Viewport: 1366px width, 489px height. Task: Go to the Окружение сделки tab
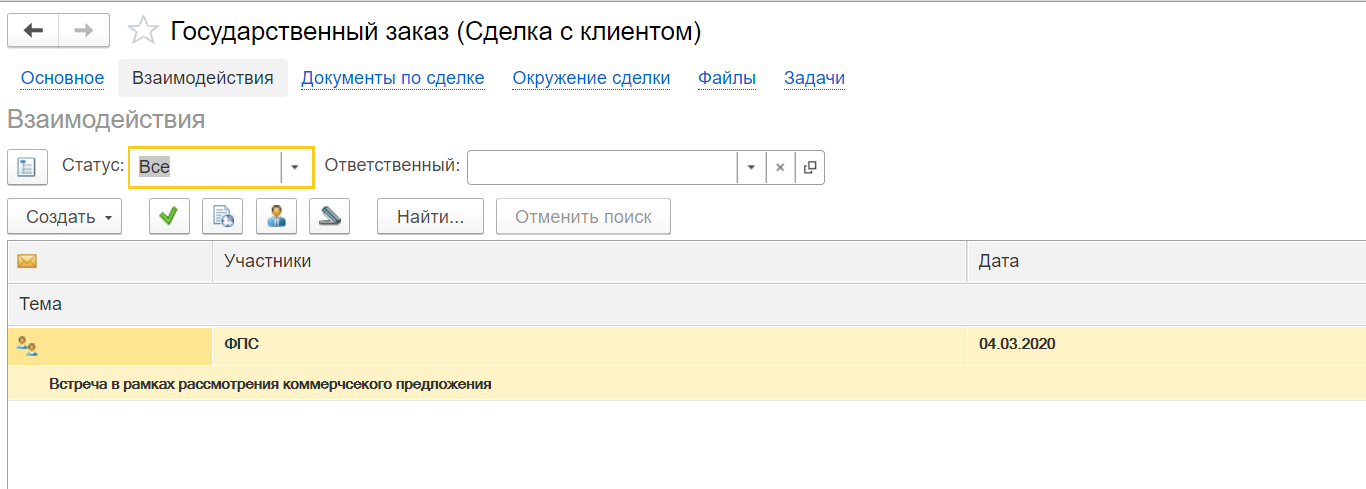pyautogui.click(x=591, y=78)
